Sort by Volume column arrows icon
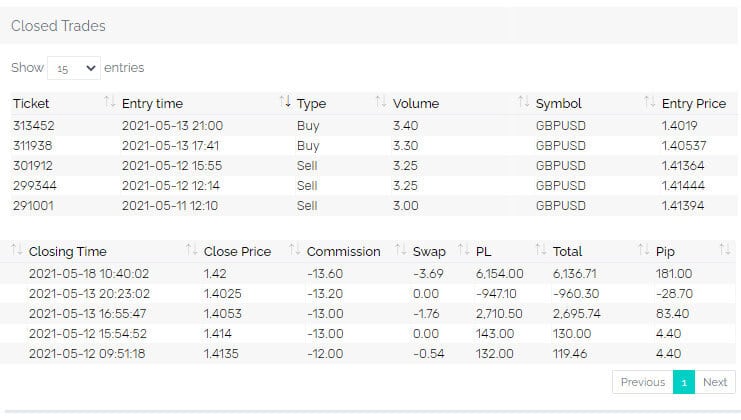The image size is (741, 420). point(523,103)
